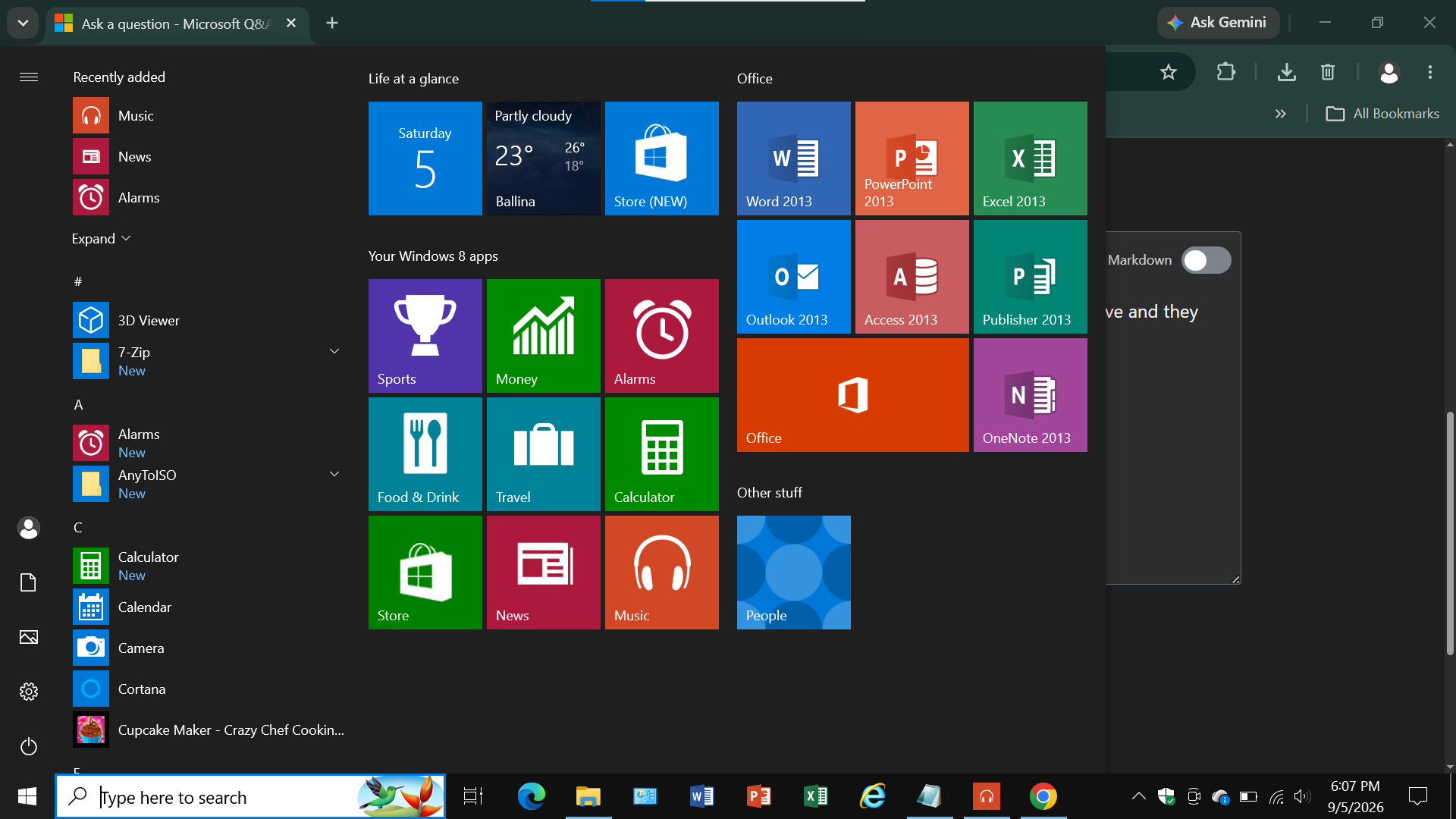Open the green Calculator tile

(x=661, y=454)
